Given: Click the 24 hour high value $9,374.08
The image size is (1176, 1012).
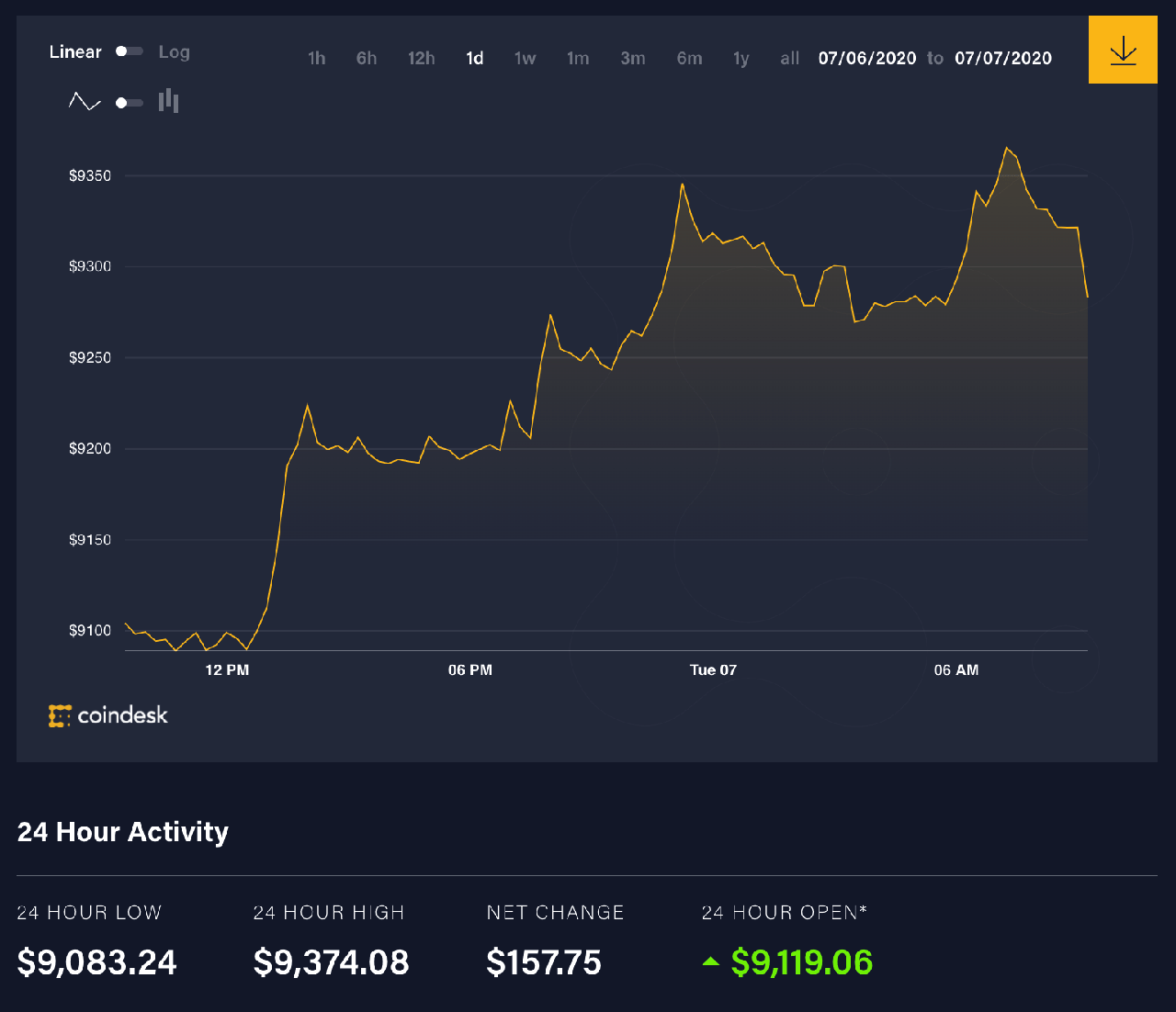Looking at the screenshot, I should click(331, 962).
